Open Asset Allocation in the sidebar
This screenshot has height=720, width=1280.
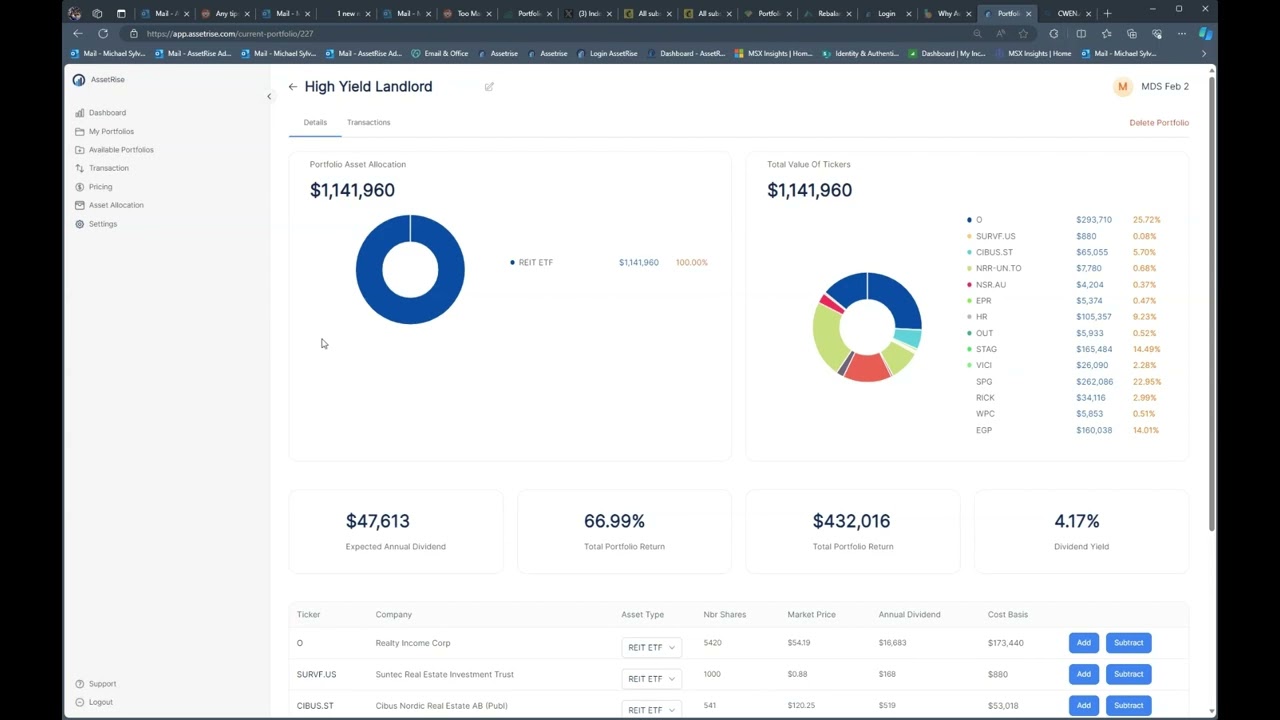(x=116, y=205)
